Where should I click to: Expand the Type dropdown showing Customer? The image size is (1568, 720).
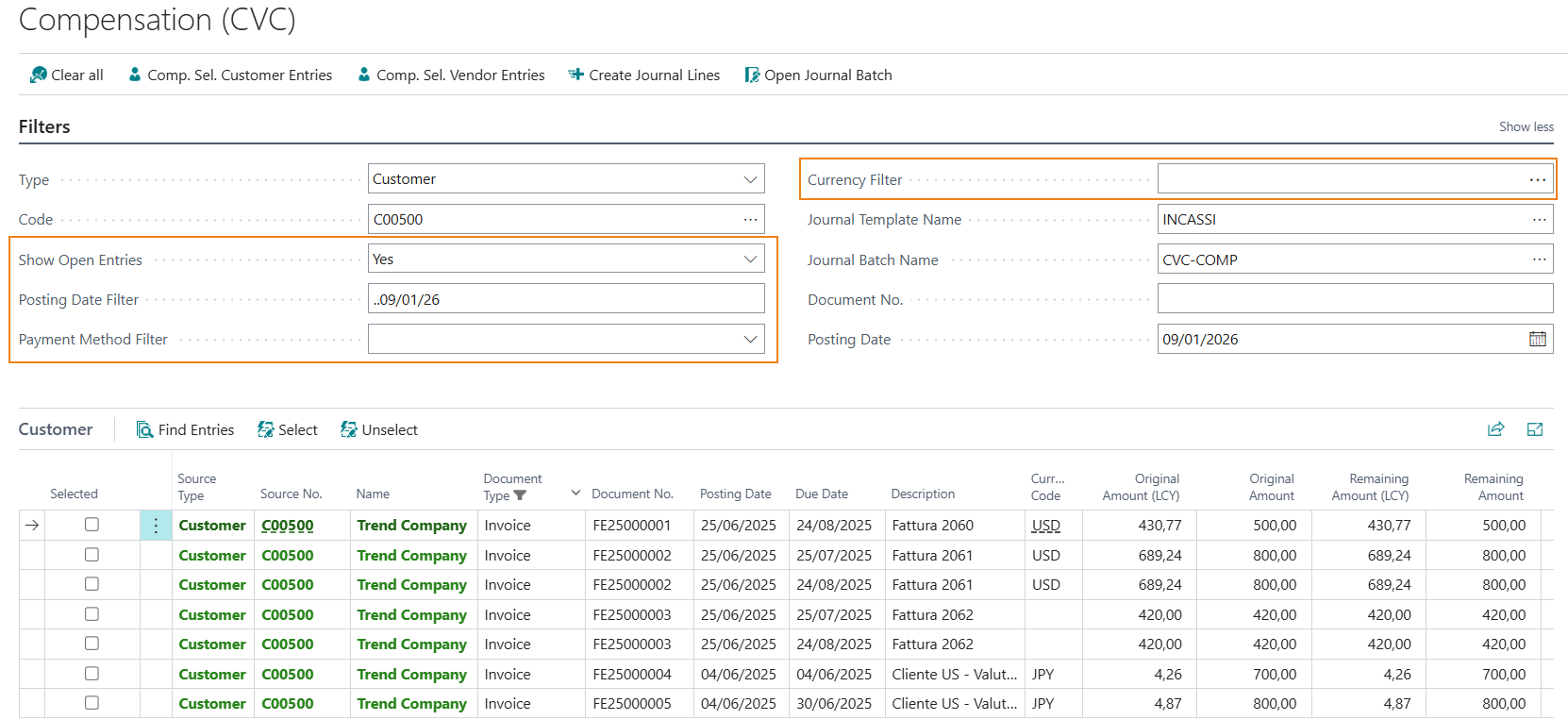click(x=750, y=179)
